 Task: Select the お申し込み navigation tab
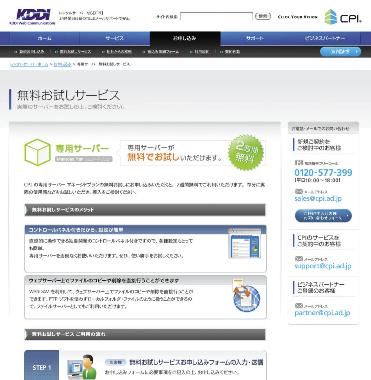(185, 38)
